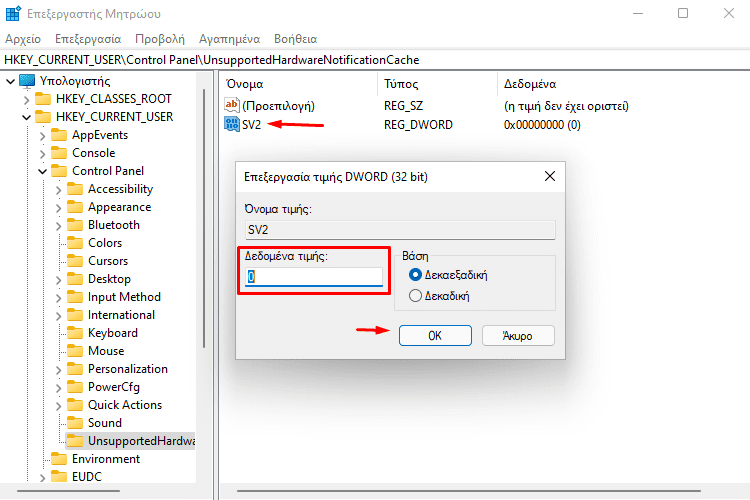Click the EUDC folder icon
750x500 pixels.
[59, 477]
